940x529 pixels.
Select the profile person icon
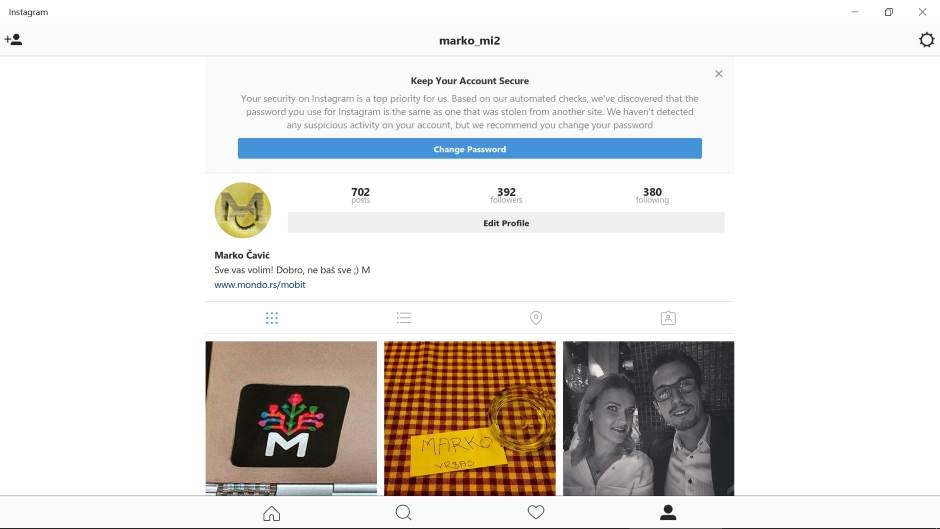(x=668, y=512)
